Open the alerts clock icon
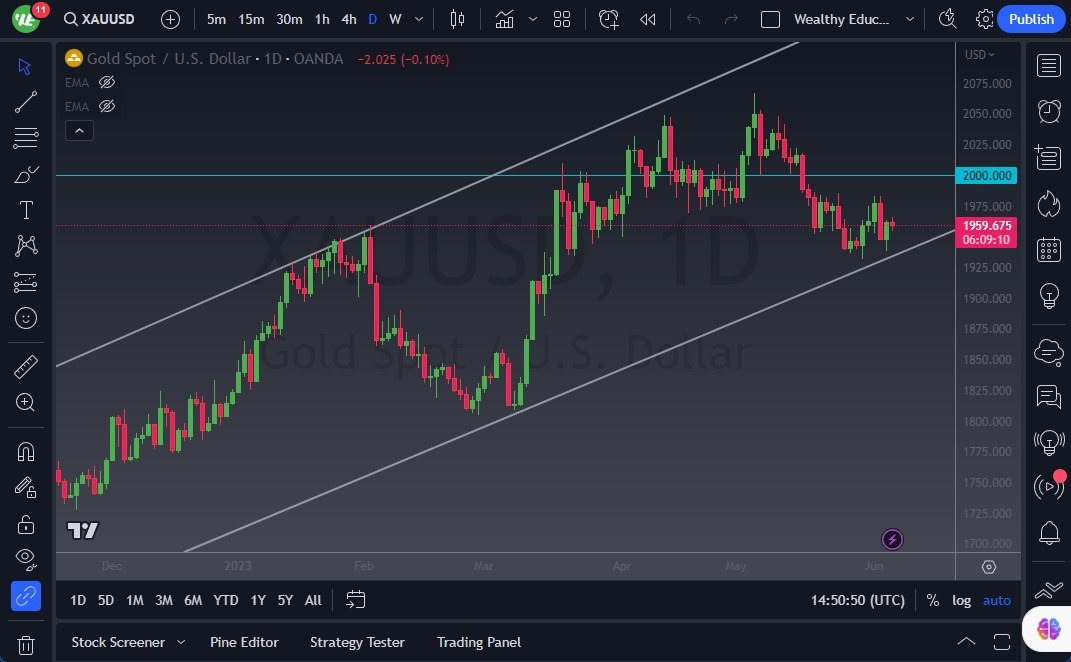Viewport: 1071px width, 662px height. coord(1049,111)
